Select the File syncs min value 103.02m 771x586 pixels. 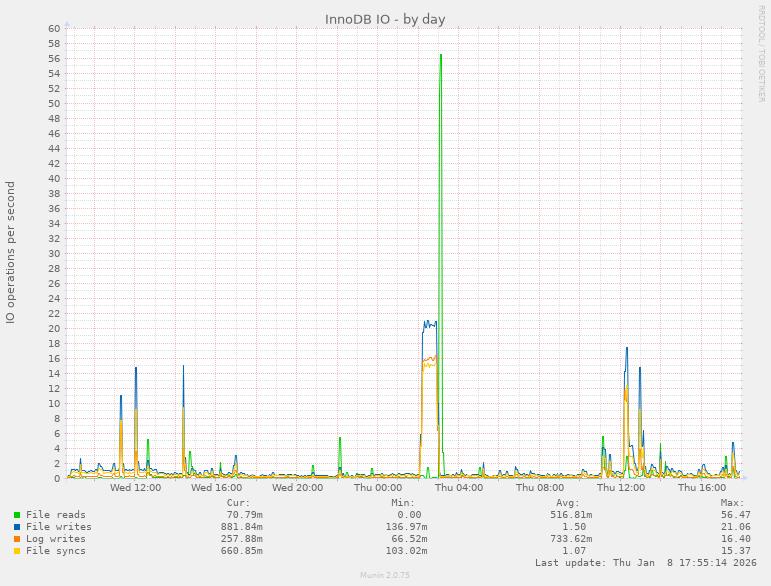pos(406,551)
